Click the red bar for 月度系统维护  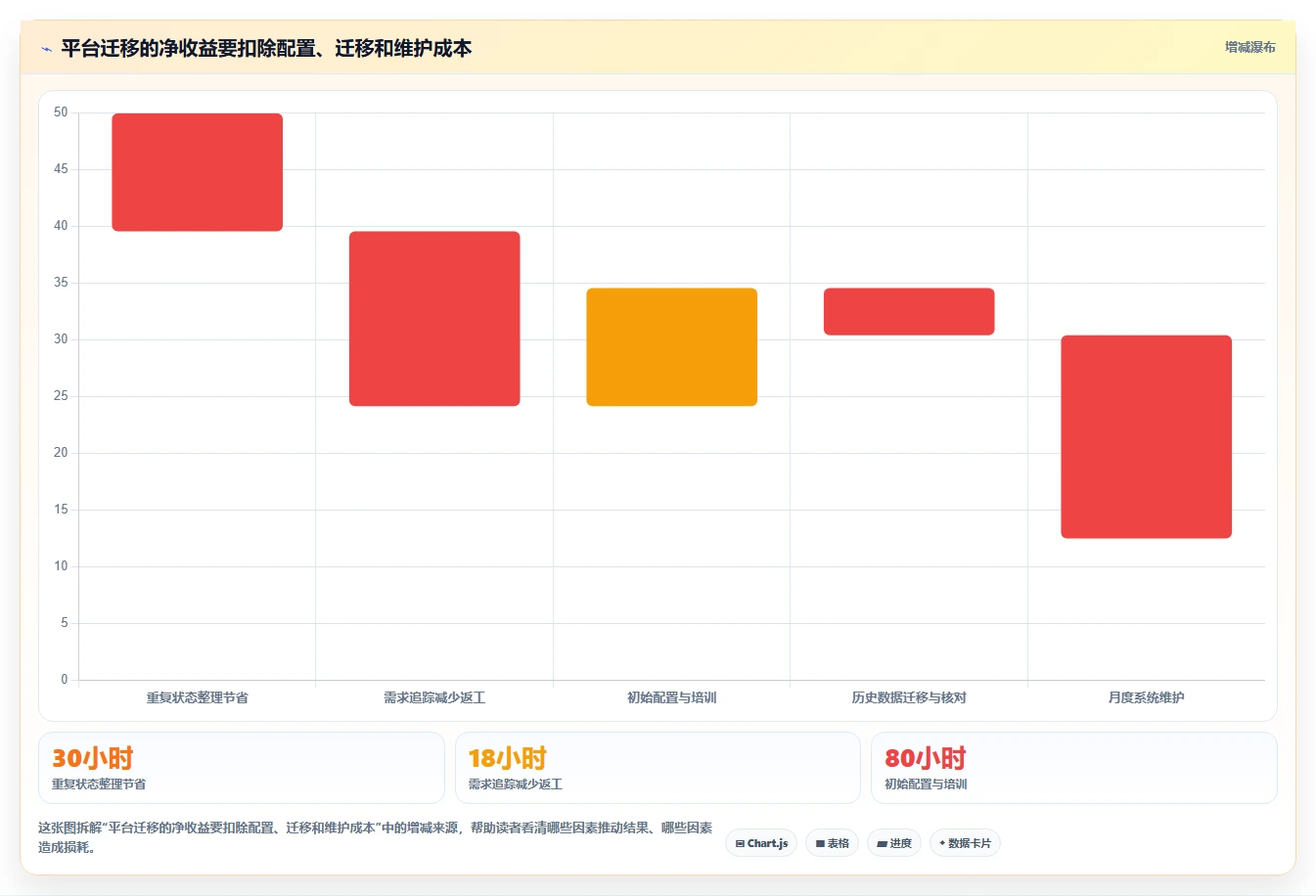point(1147,437)
